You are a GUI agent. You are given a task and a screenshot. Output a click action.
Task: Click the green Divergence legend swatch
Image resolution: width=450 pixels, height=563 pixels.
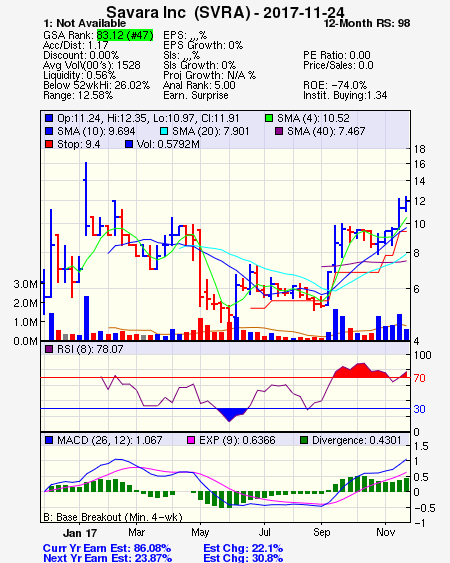[304, 440]
